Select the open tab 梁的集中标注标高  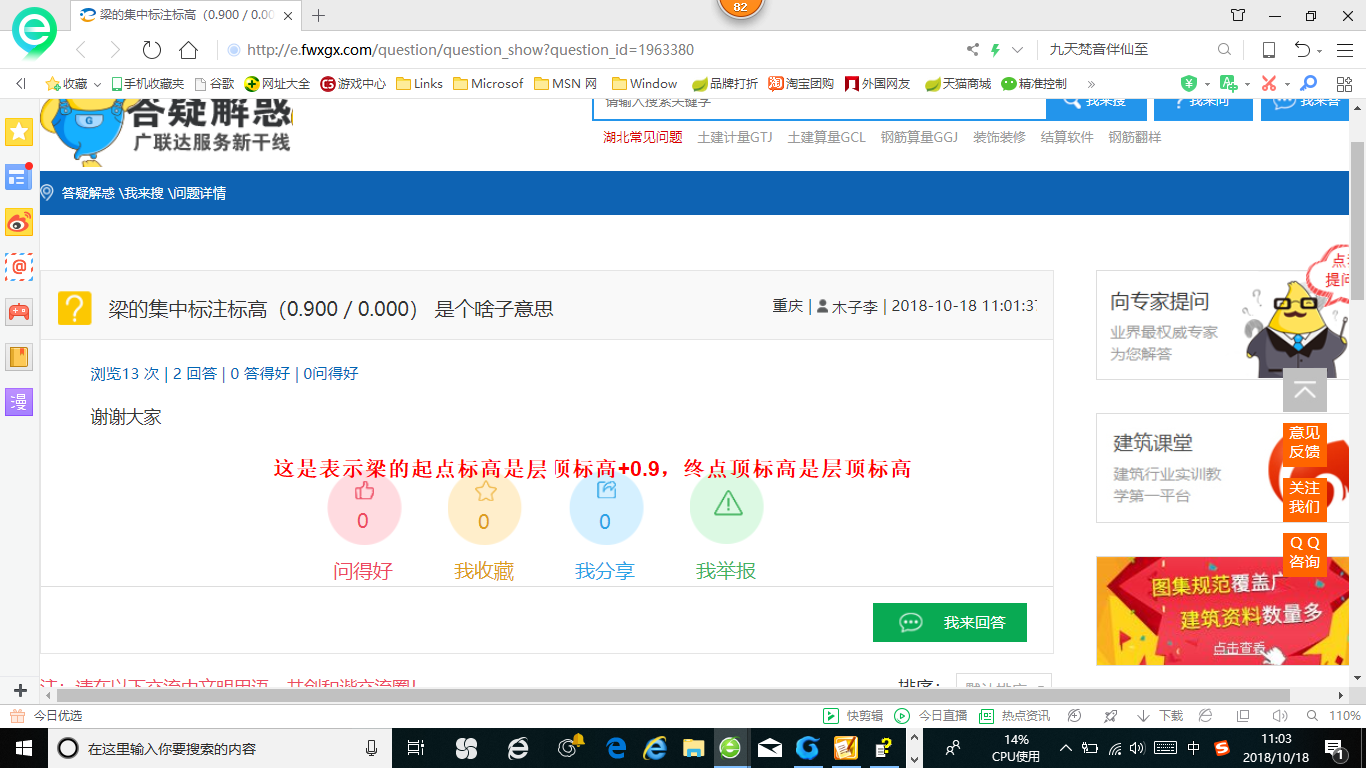[x=186, y=15]
